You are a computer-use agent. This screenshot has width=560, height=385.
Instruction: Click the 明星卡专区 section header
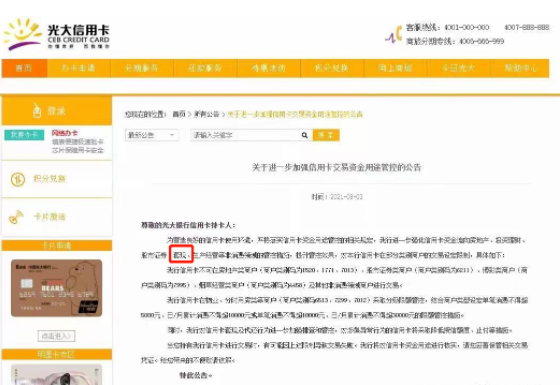pos(57,354)
